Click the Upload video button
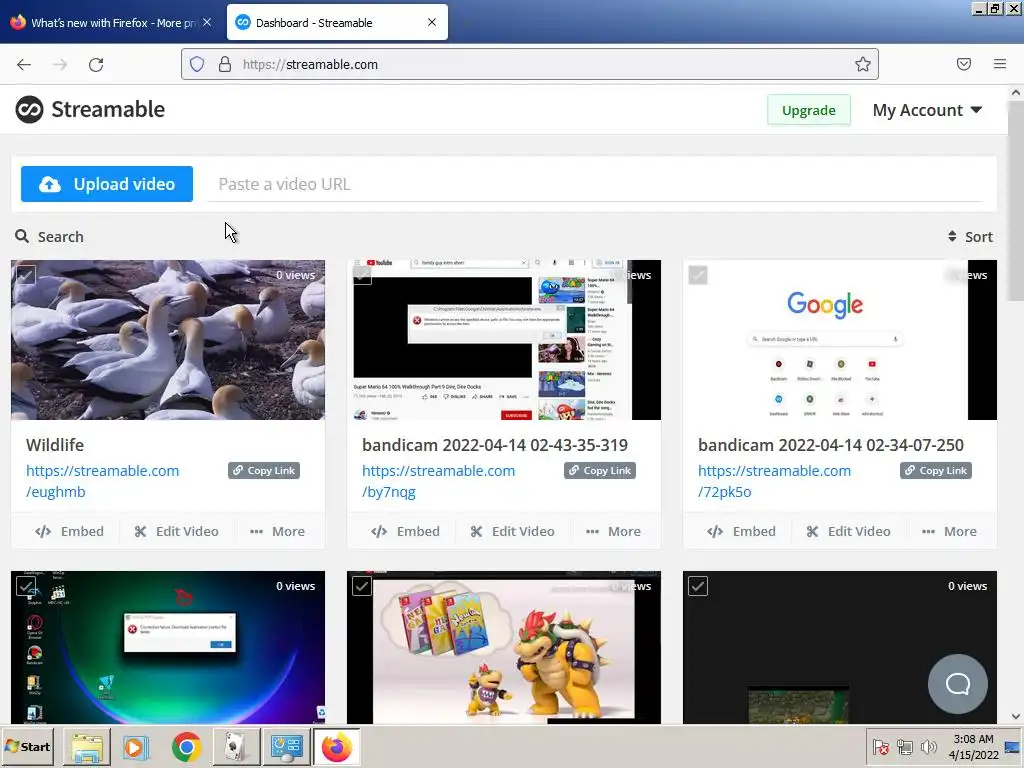Image resolution: width=1024 pixels, height=768 pixels. tap(107, 184)
